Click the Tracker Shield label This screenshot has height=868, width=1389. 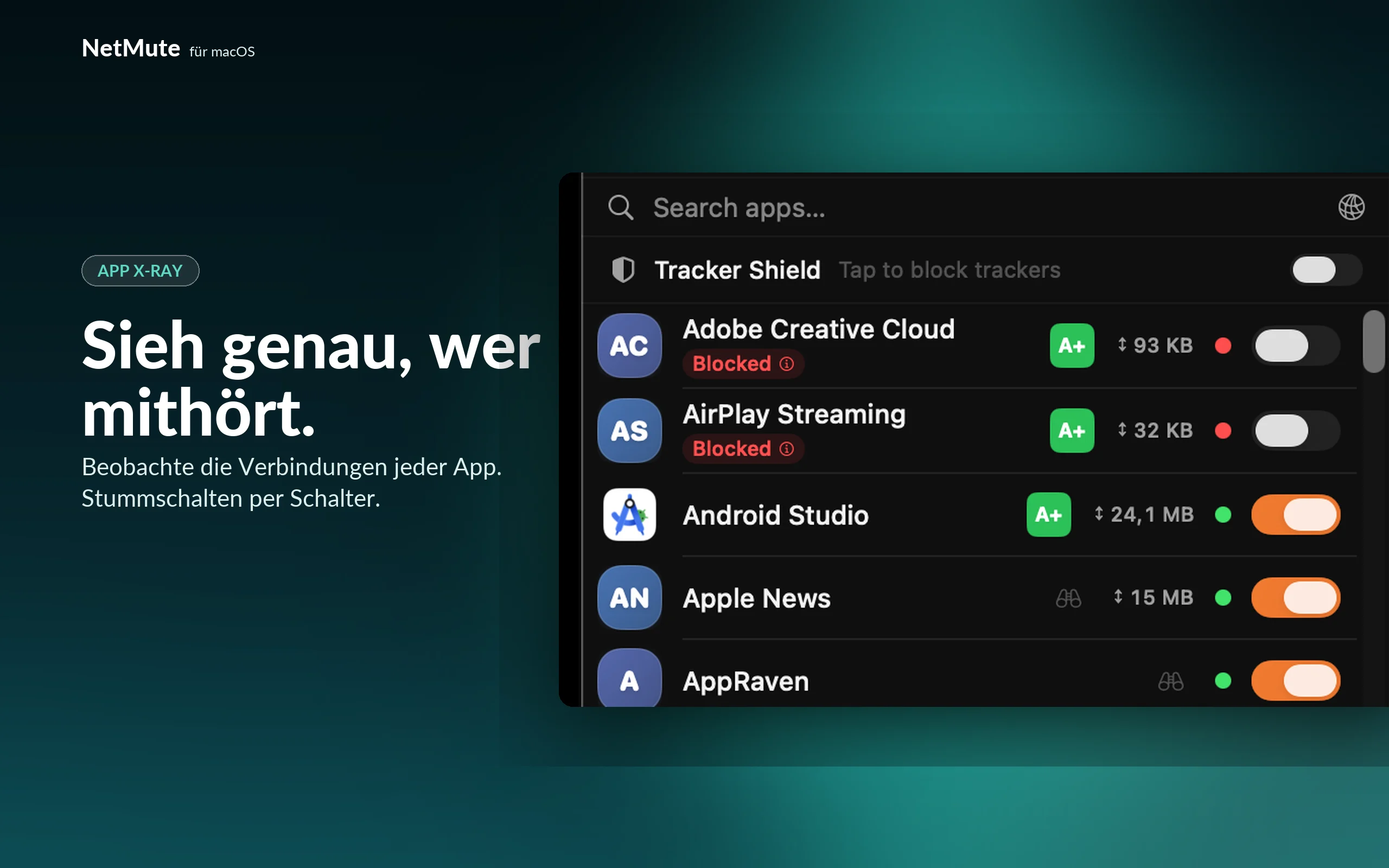point(737,270)
